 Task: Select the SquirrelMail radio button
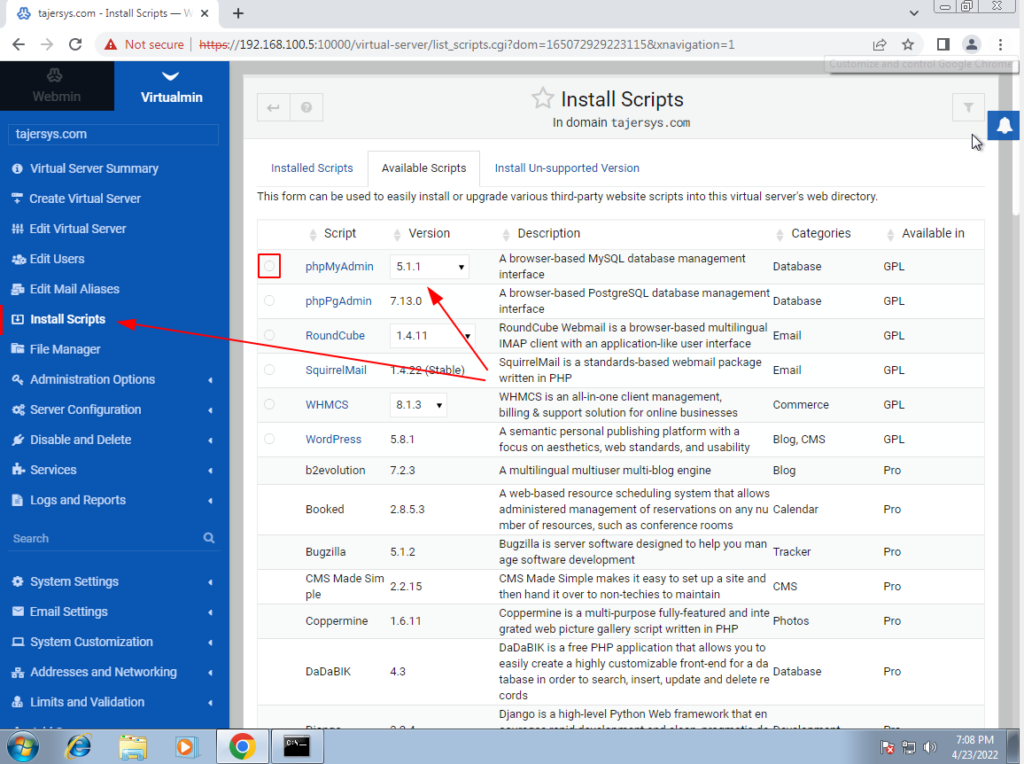tap(269, 370)
